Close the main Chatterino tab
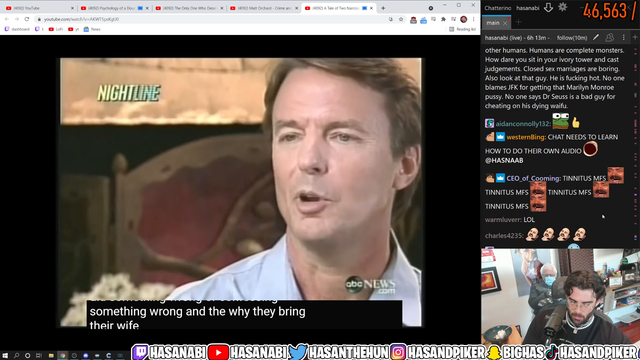Viewport: 640px width, 360px height. pos(505,23)
